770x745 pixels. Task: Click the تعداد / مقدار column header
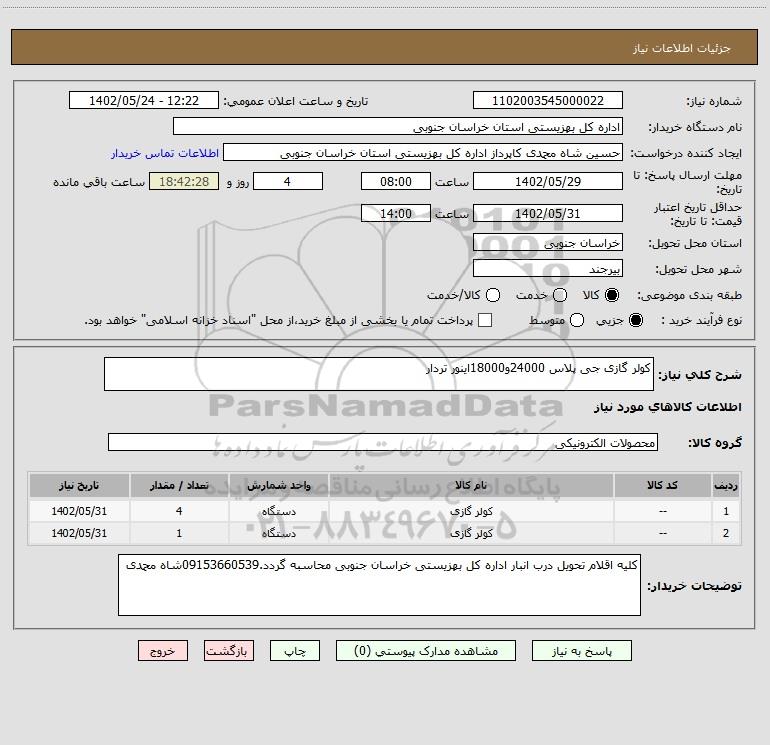(x=179, y=486)
